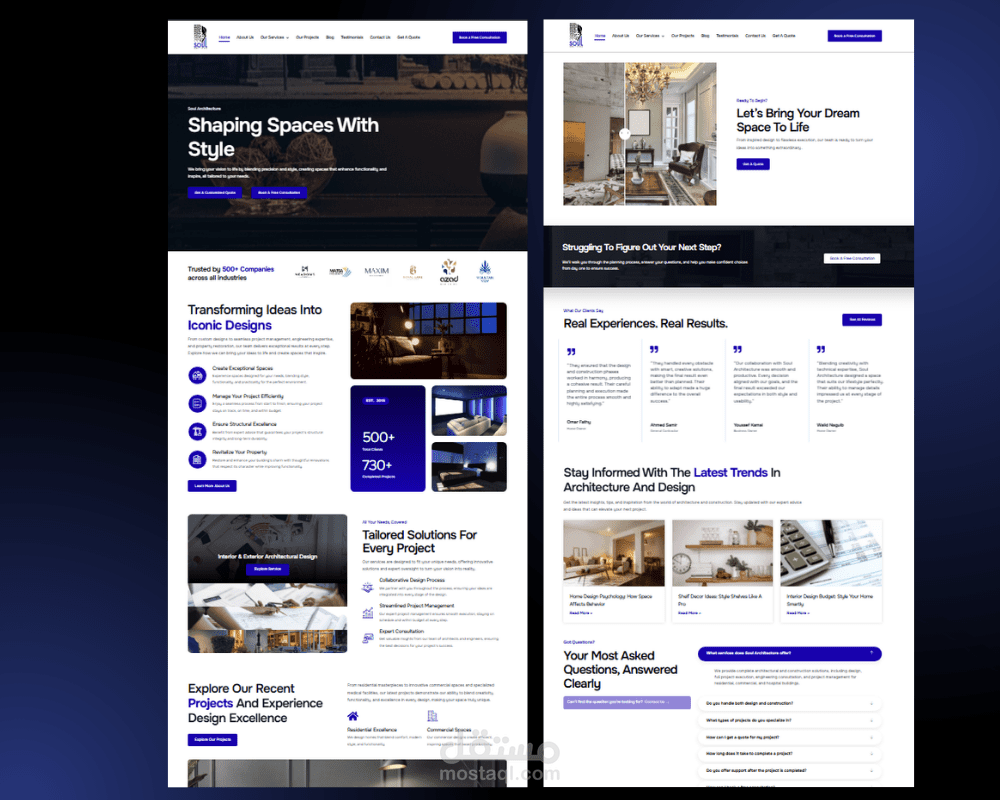Viewport: 1000px width, 800px height.
Task: Click Learn More About Us button
Action: pos(212,486)
